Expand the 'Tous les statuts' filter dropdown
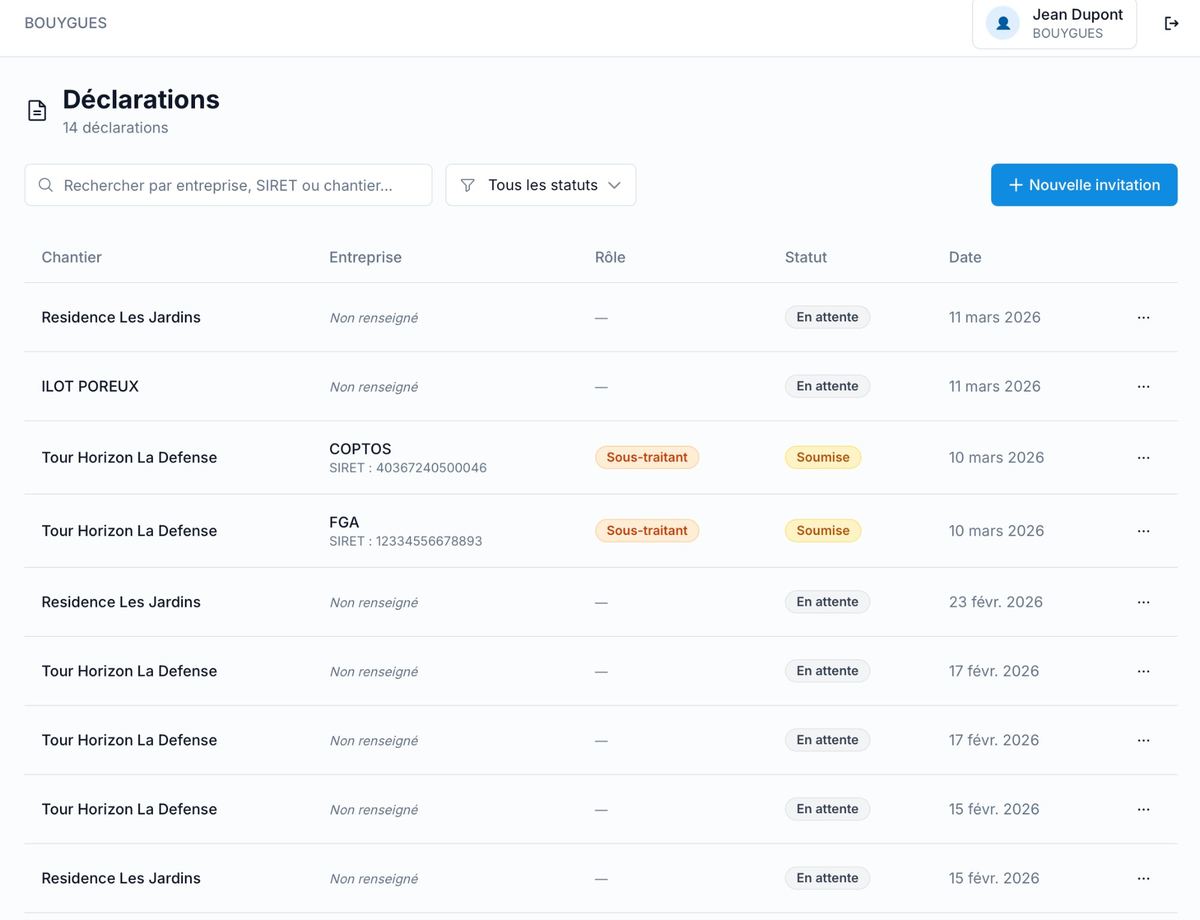Image resolution: width=1200 pixels, height=920 pixels. click(x=540, y=185)
